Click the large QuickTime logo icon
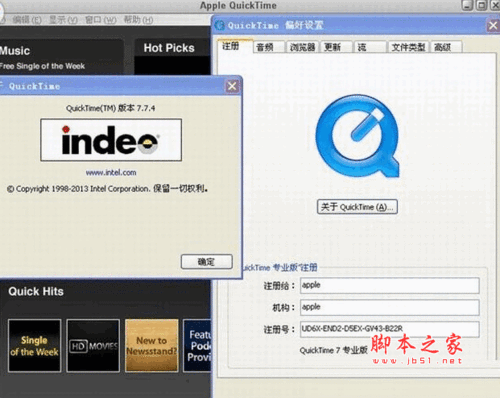The height and width of the screenshot is (398, 500). point(358,136)
